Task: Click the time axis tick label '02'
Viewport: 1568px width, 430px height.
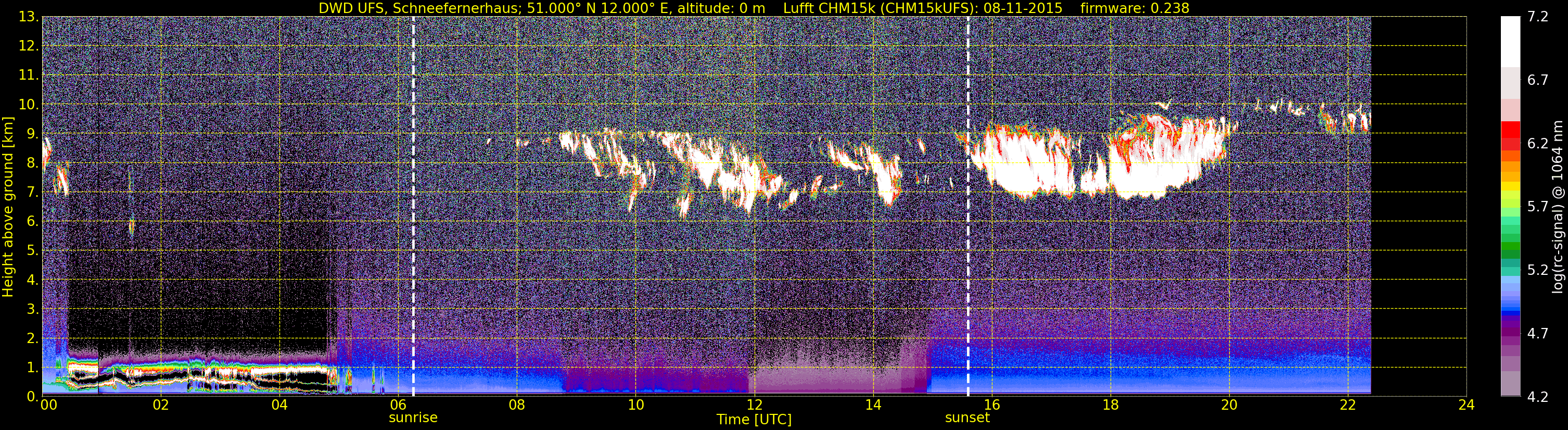Action: point(161,406)
